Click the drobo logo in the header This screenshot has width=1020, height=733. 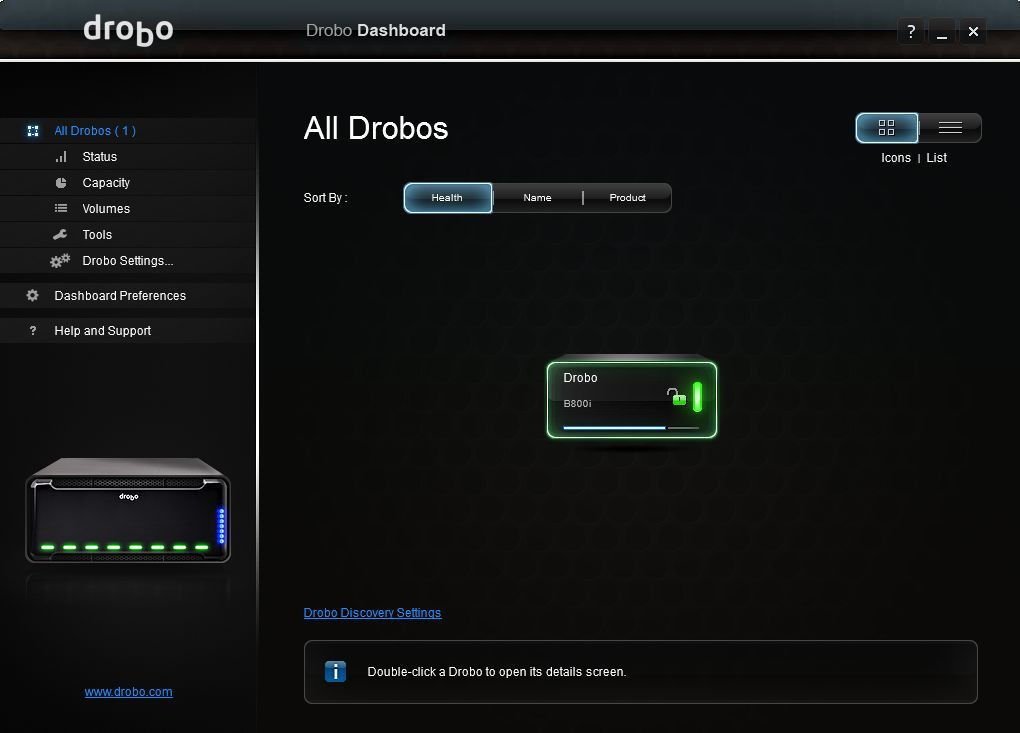click(128, 30)
